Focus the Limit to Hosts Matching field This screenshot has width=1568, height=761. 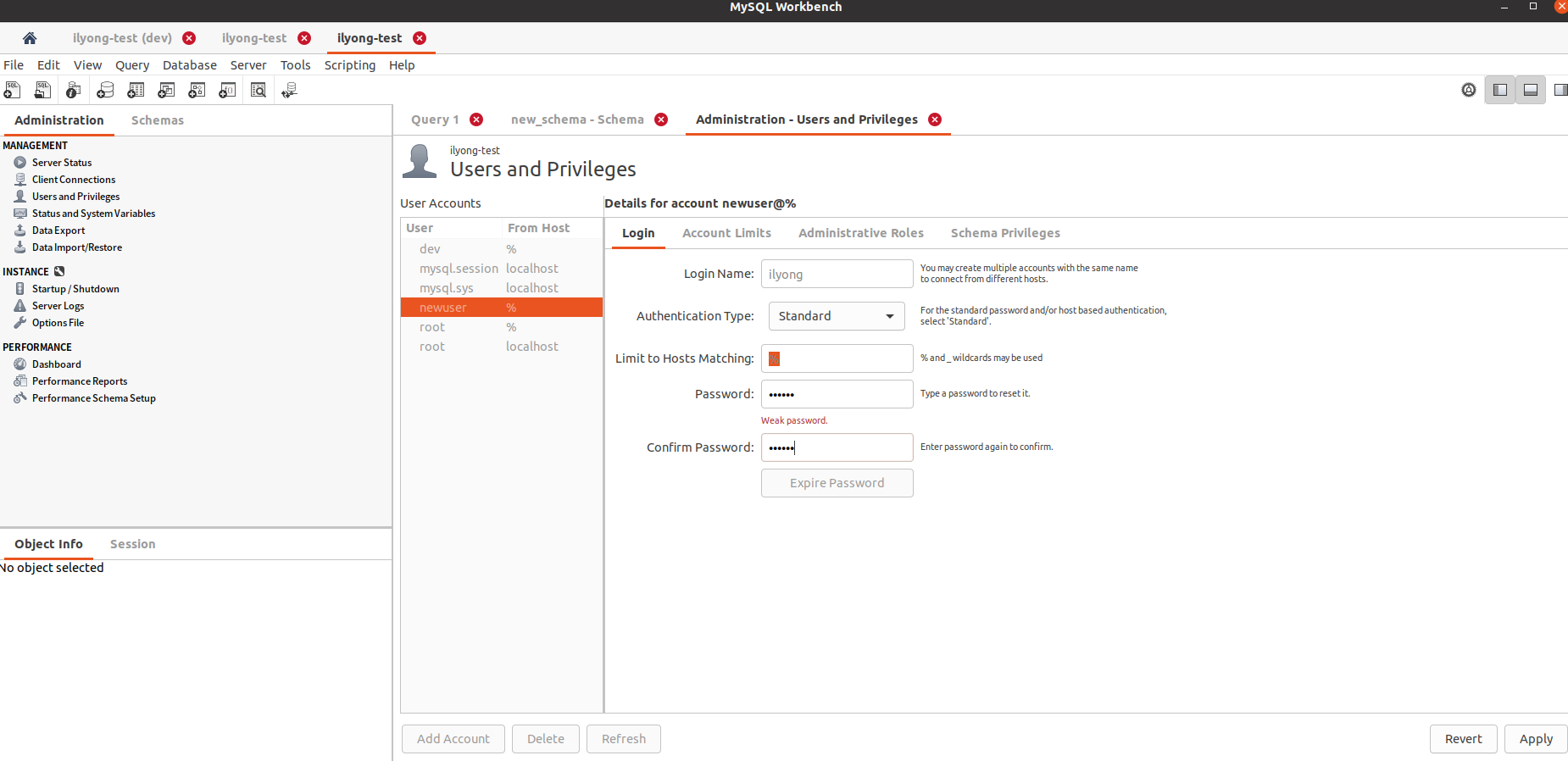837,358
